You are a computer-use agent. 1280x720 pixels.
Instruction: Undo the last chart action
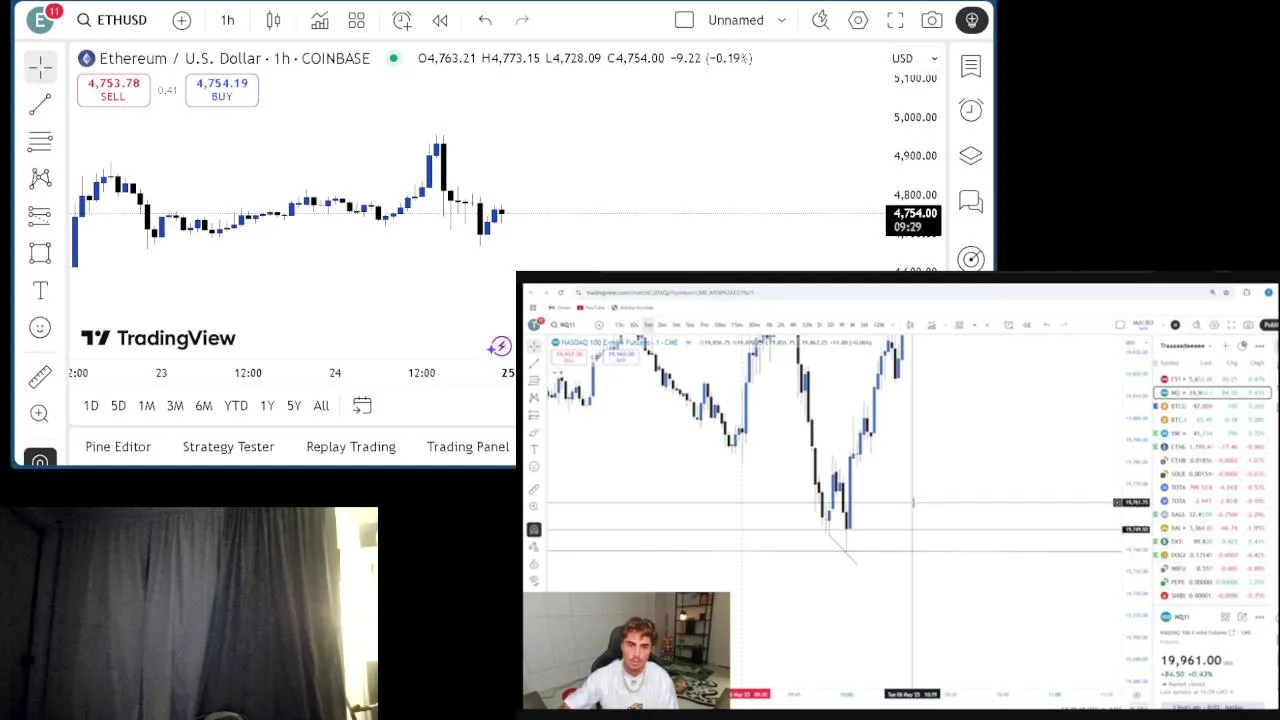[485, 20]
